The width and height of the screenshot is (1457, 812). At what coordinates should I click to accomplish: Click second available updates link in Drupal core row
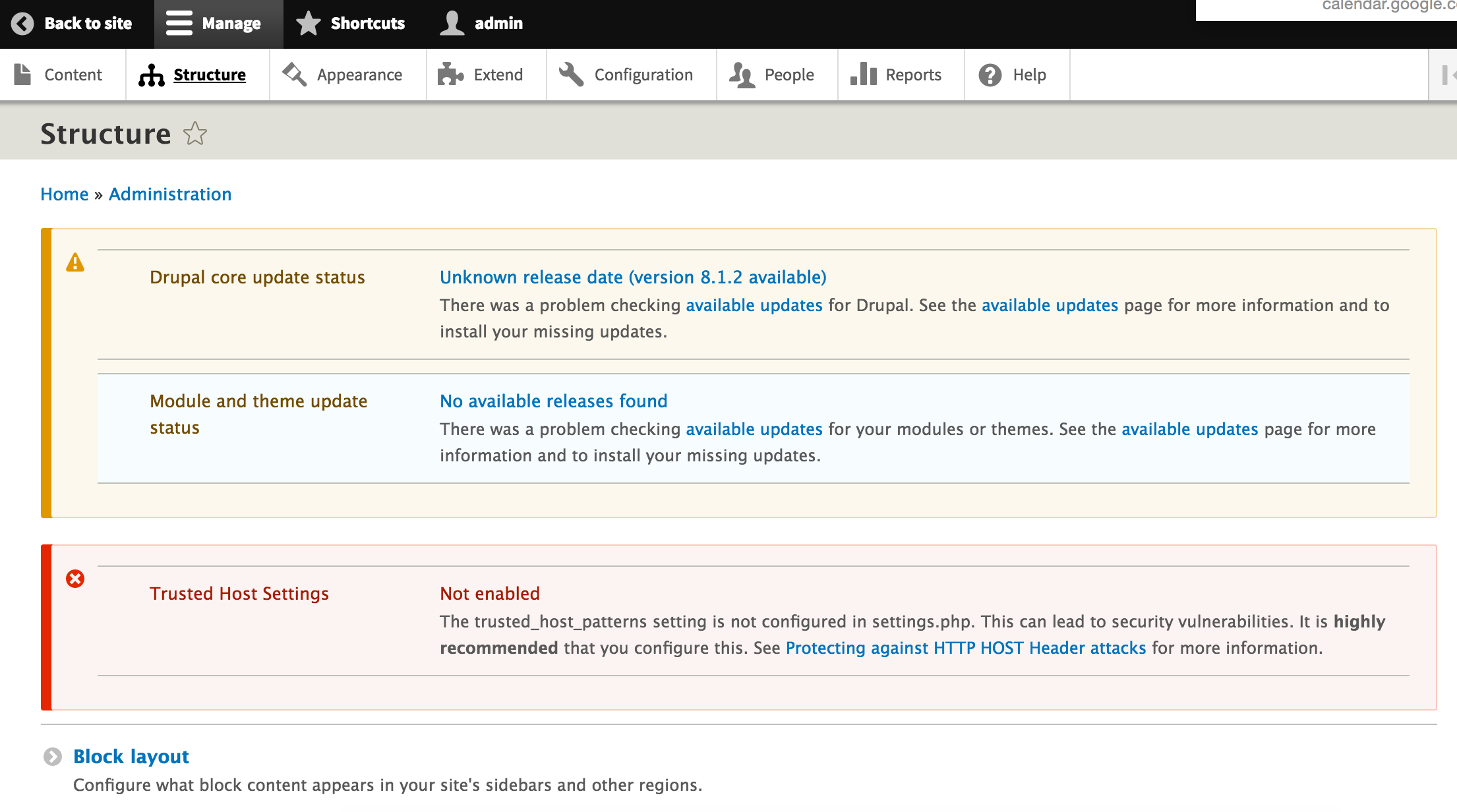pyautogui.click(x=1050, y=305)
